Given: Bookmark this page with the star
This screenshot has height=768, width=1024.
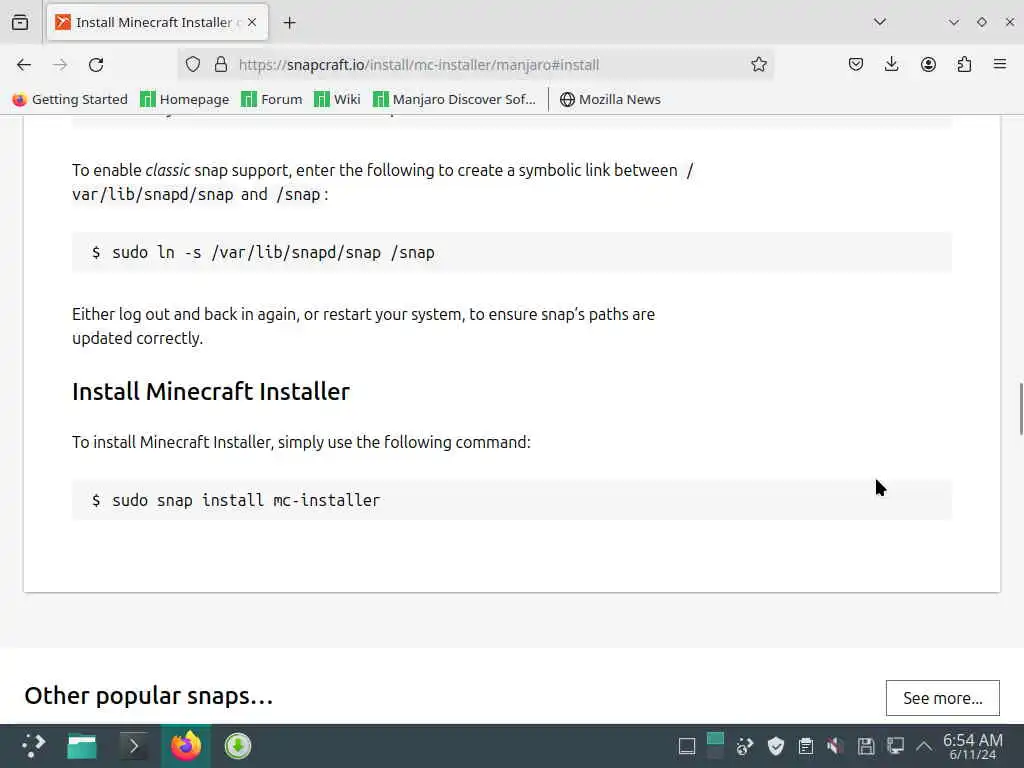Looking at the screenshot, I should [758, 64].
